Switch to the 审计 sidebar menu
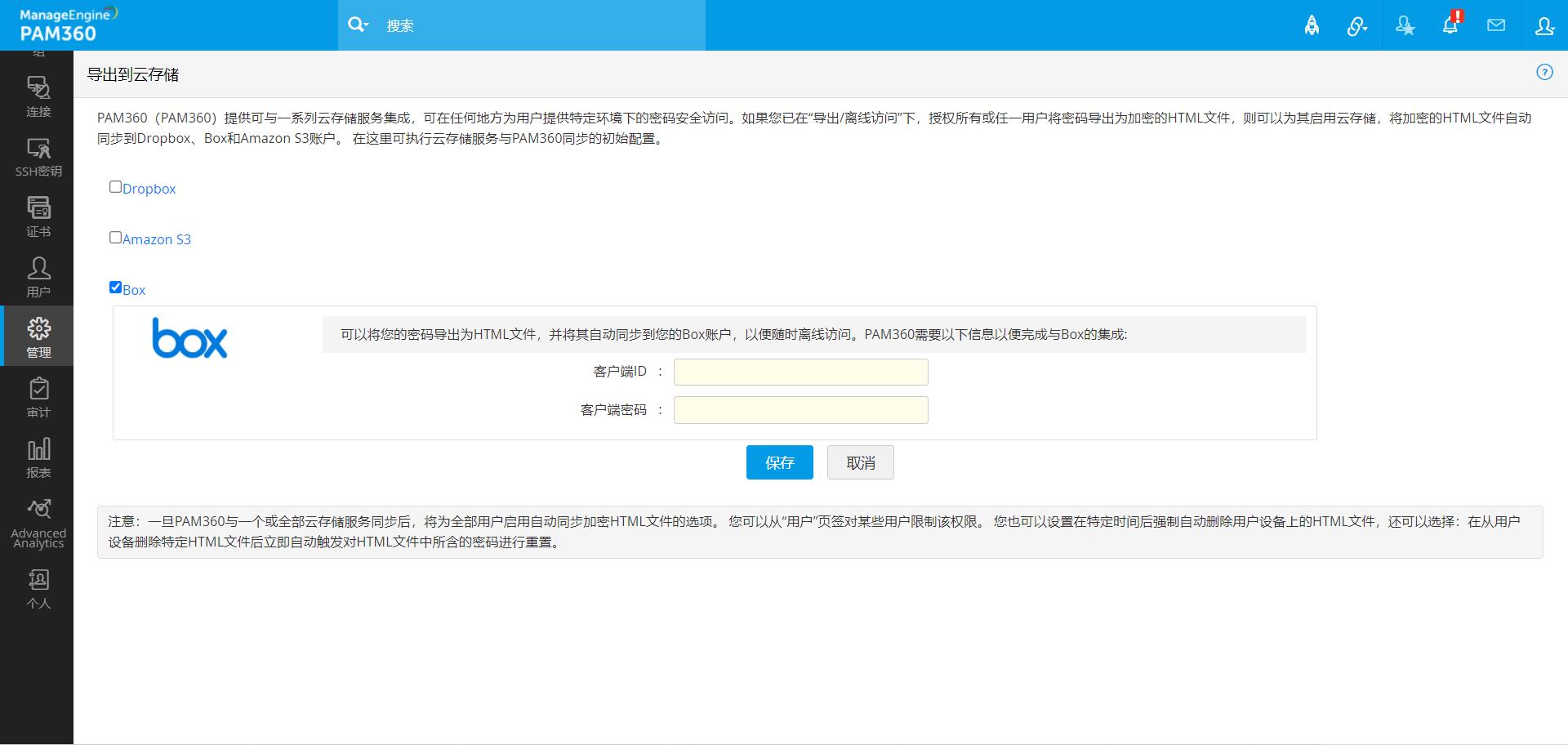This screenshot has height=745, width=1568. pos(38,397)
